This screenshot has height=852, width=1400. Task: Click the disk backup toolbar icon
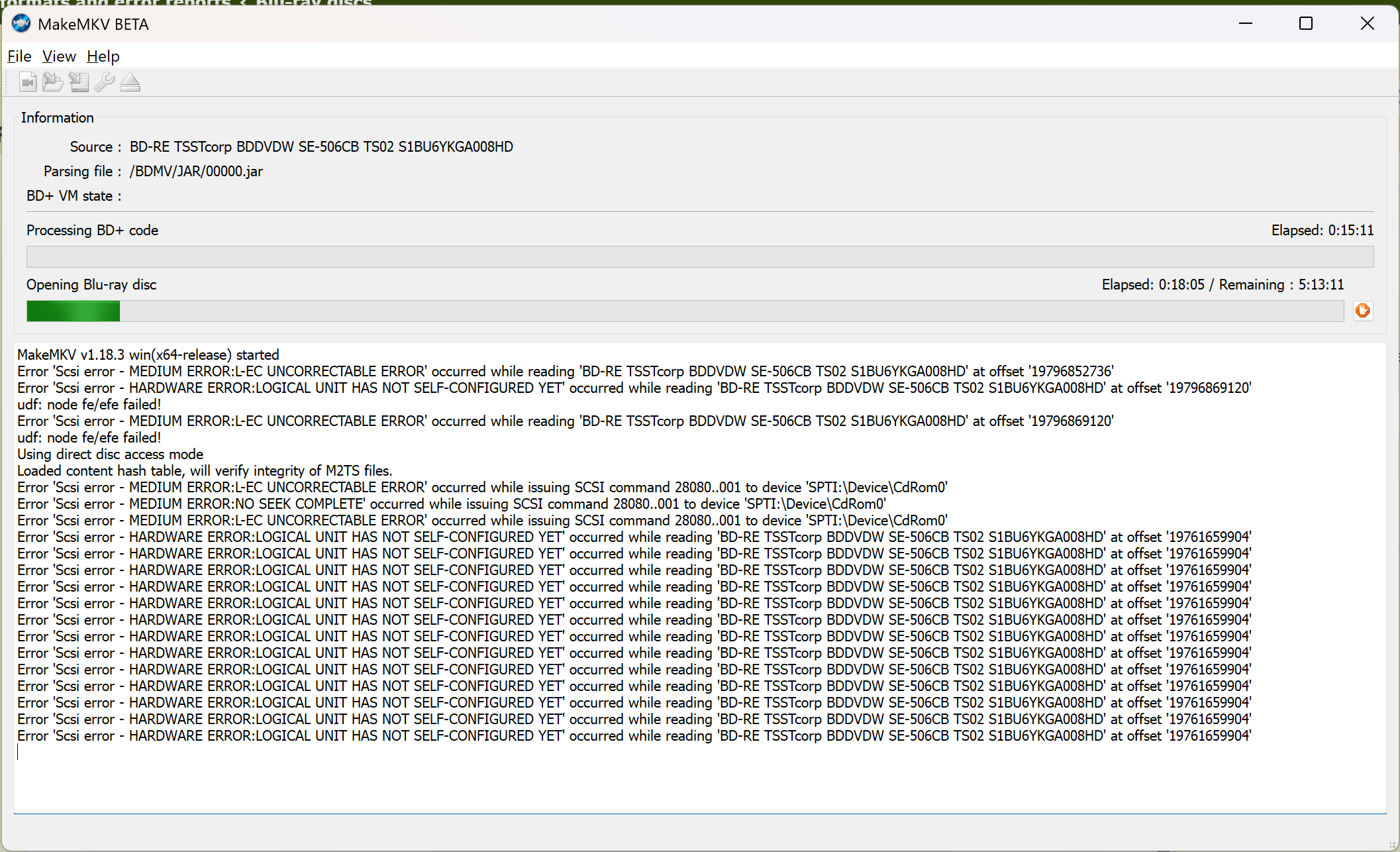coord(79,82)
